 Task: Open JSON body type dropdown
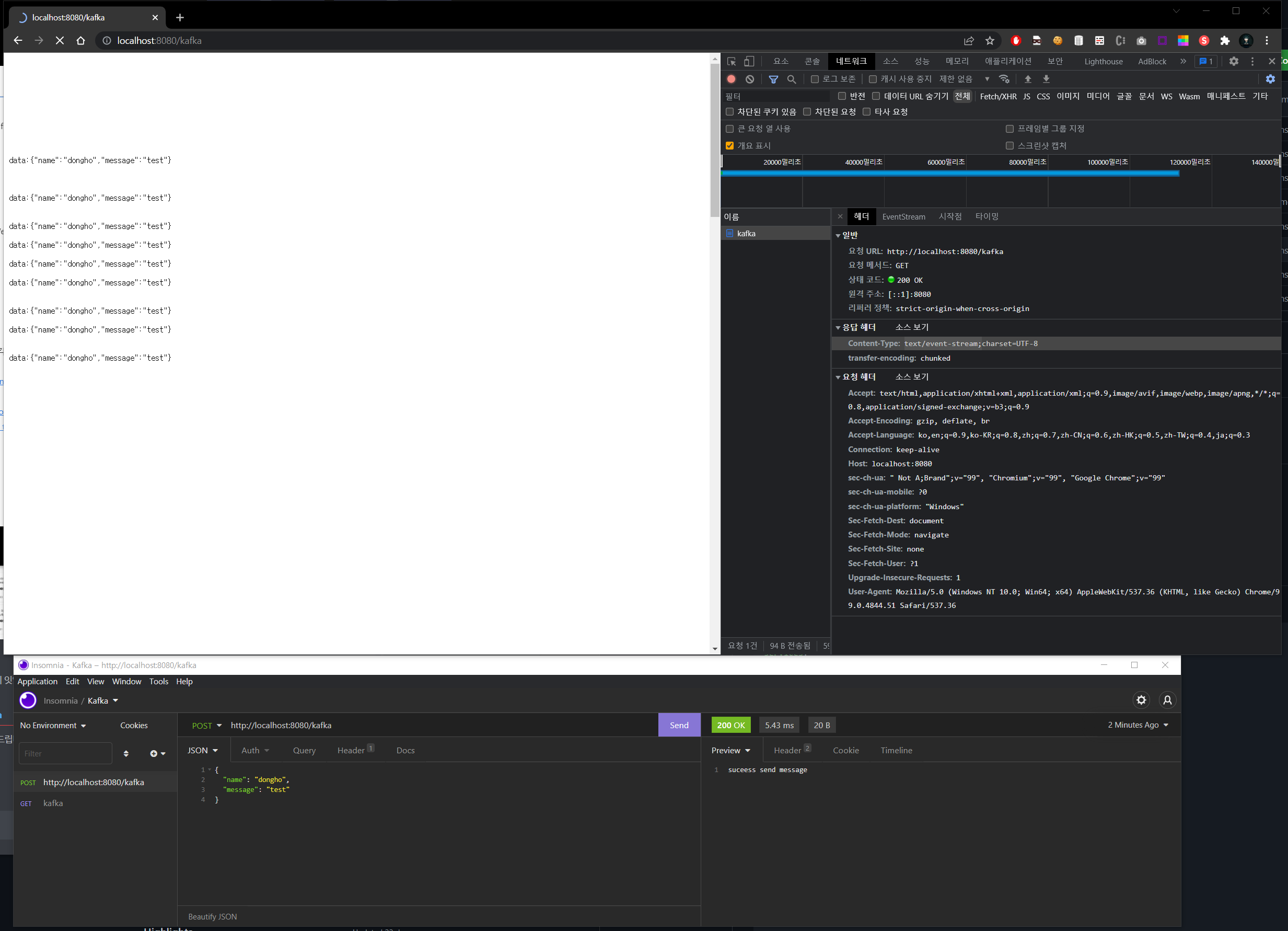[203, 750]
